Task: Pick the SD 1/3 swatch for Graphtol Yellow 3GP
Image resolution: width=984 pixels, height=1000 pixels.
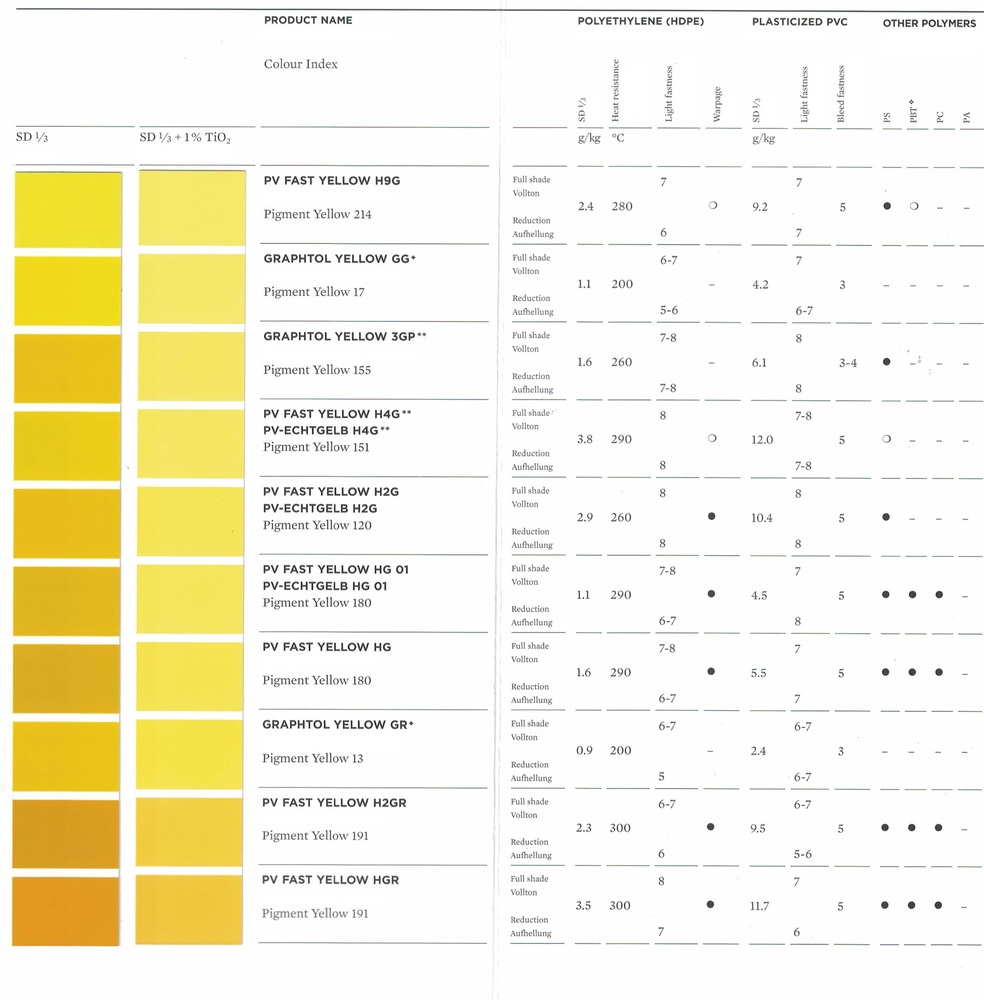Action: point(67,369)
